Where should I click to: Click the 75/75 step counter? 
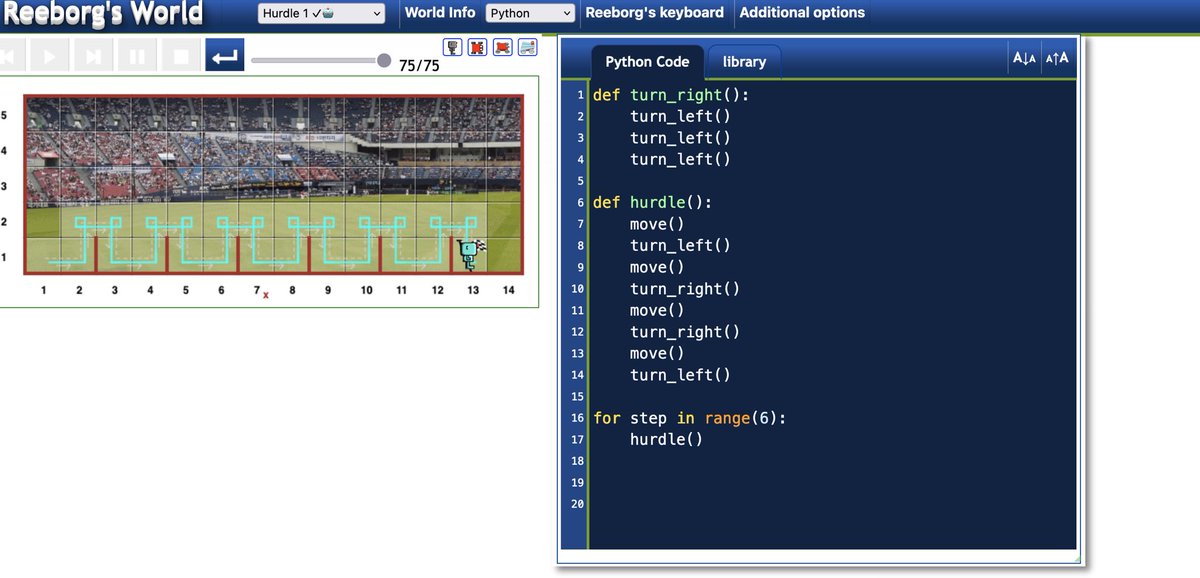click(419, 66)
